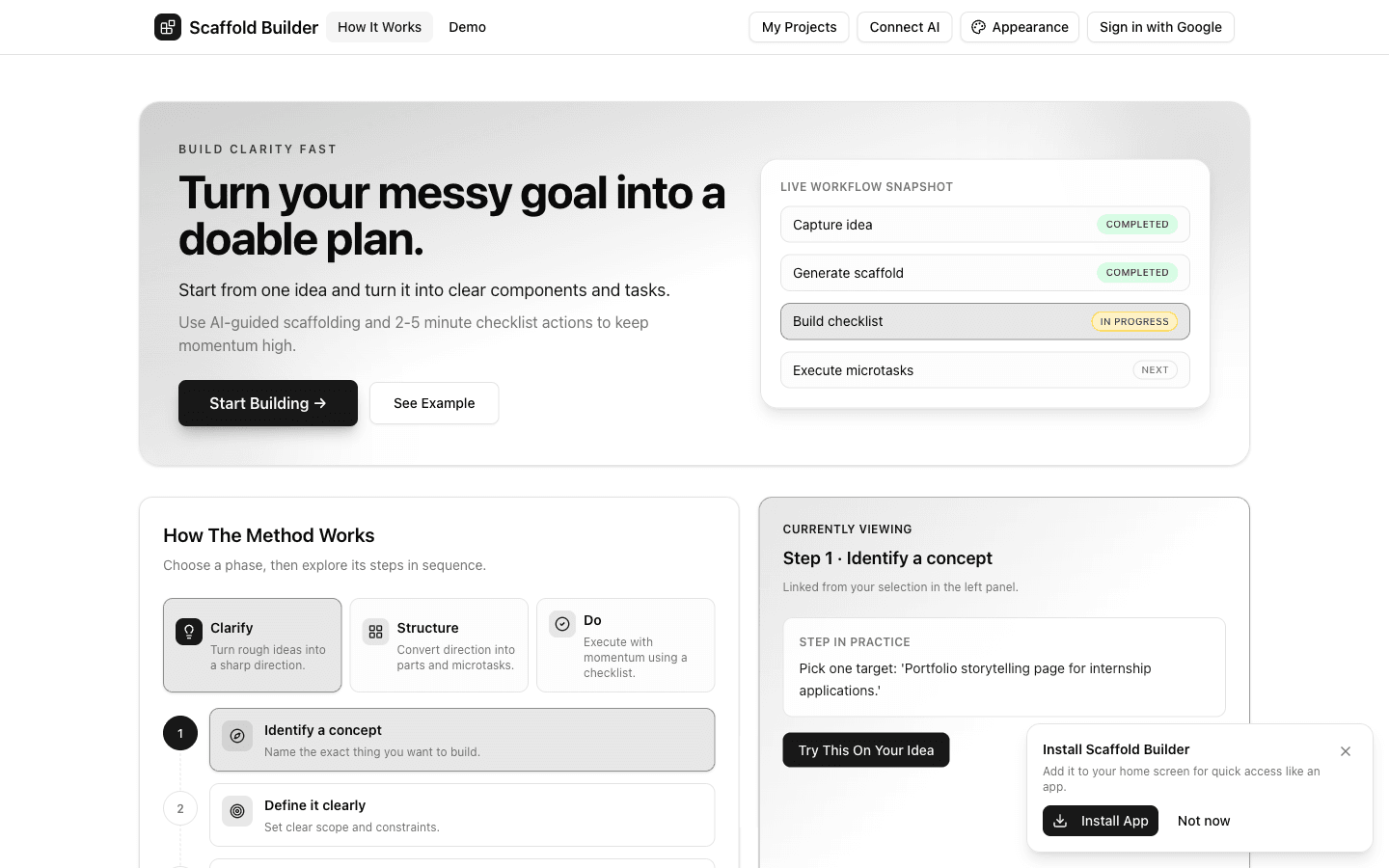Select the Structure phase card
This screenshot has width=1389, height=868.
pos(439,644)
